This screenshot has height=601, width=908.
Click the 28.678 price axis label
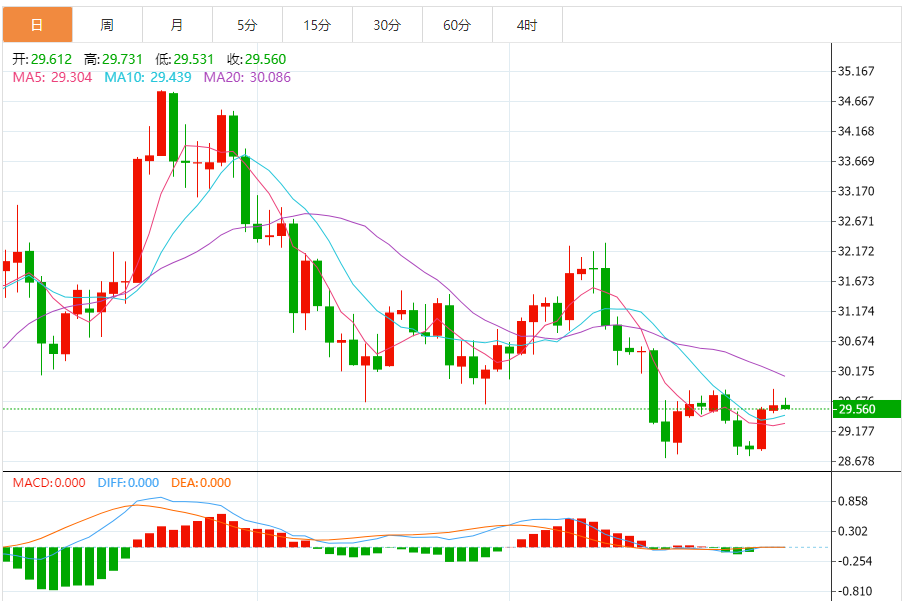pos(856,461)
